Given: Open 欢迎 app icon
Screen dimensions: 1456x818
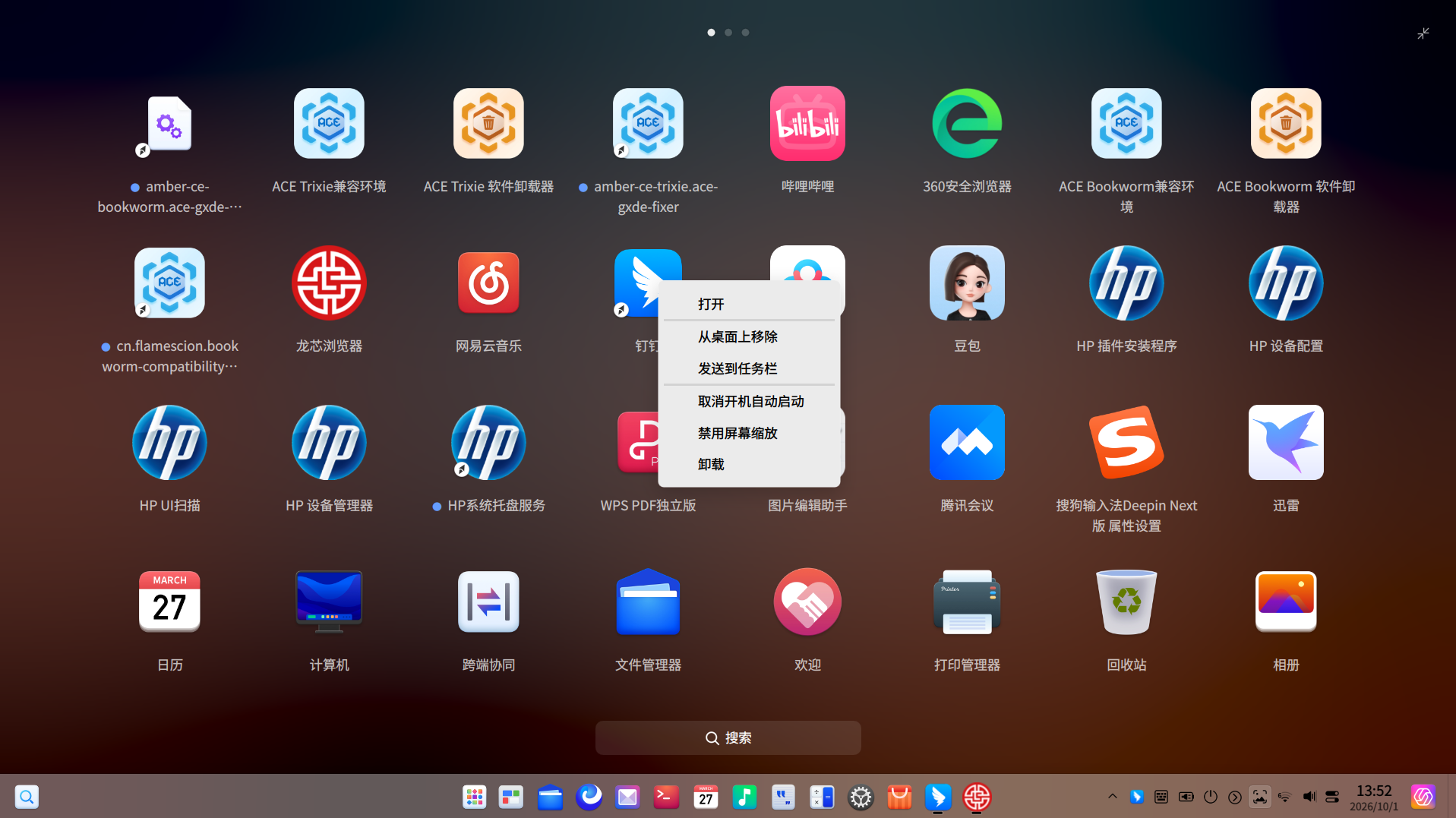Looking at the screenshot, I should coord(807,602).
